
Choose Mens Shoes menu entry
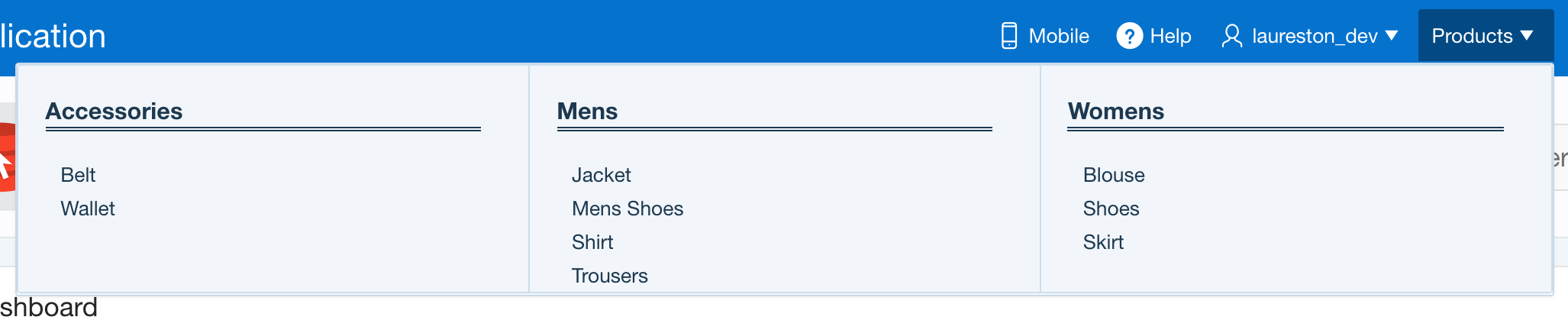click(628, 209)
